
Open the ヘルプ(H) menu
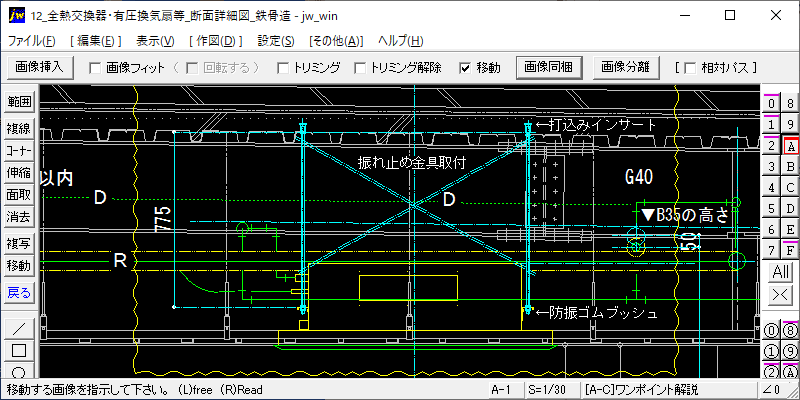[401, 41]
